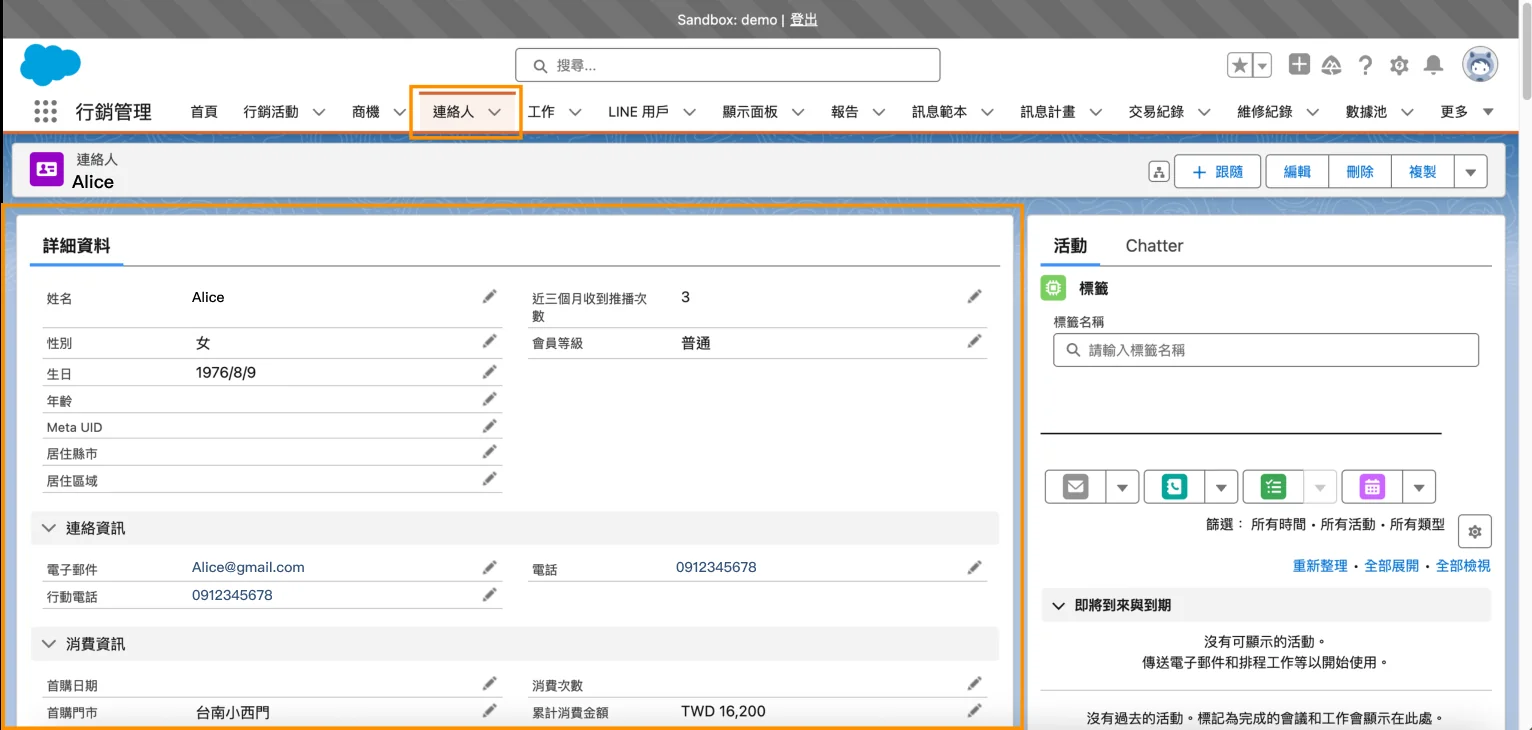Open the favorites list dropdown arrow
The width and height of the screenshot is (1532, 730).
pyautogui.click(x=1262, y=65)
